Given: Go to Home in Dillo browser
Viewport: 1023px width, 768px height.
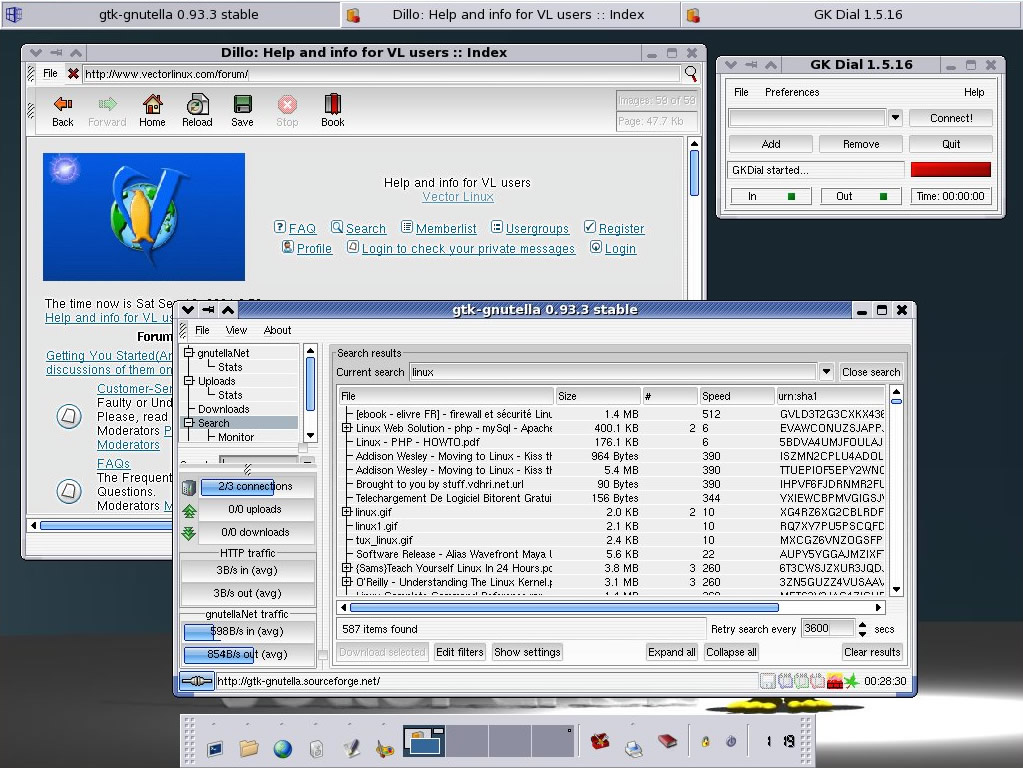Looking at the screenshot, I should 152,109.
